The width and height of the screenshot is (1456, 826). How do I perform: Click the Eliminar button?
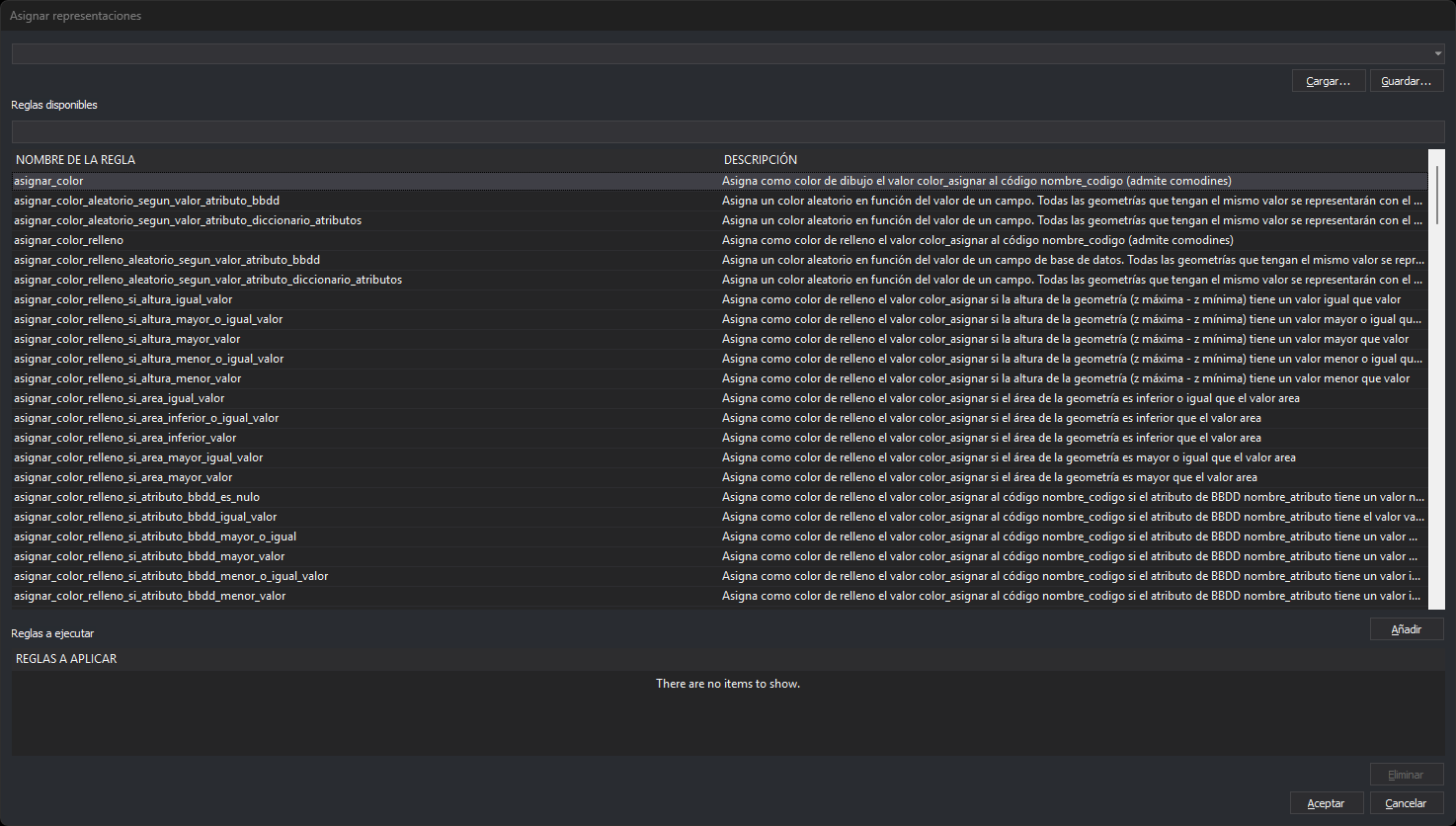(x=1407, y=775)
